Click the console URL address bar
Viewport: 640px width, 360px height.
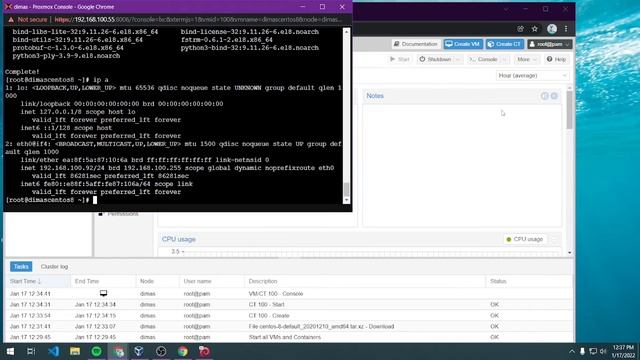[x=198, y=20]
